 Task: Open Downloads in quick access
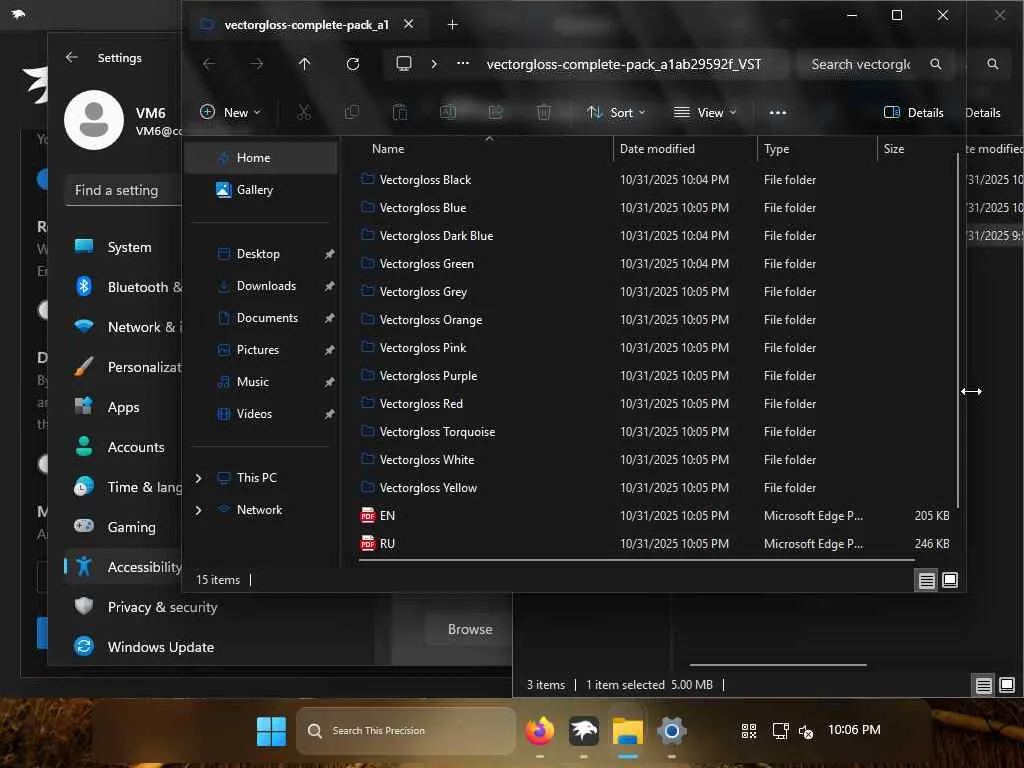click(x=266, y=286)
